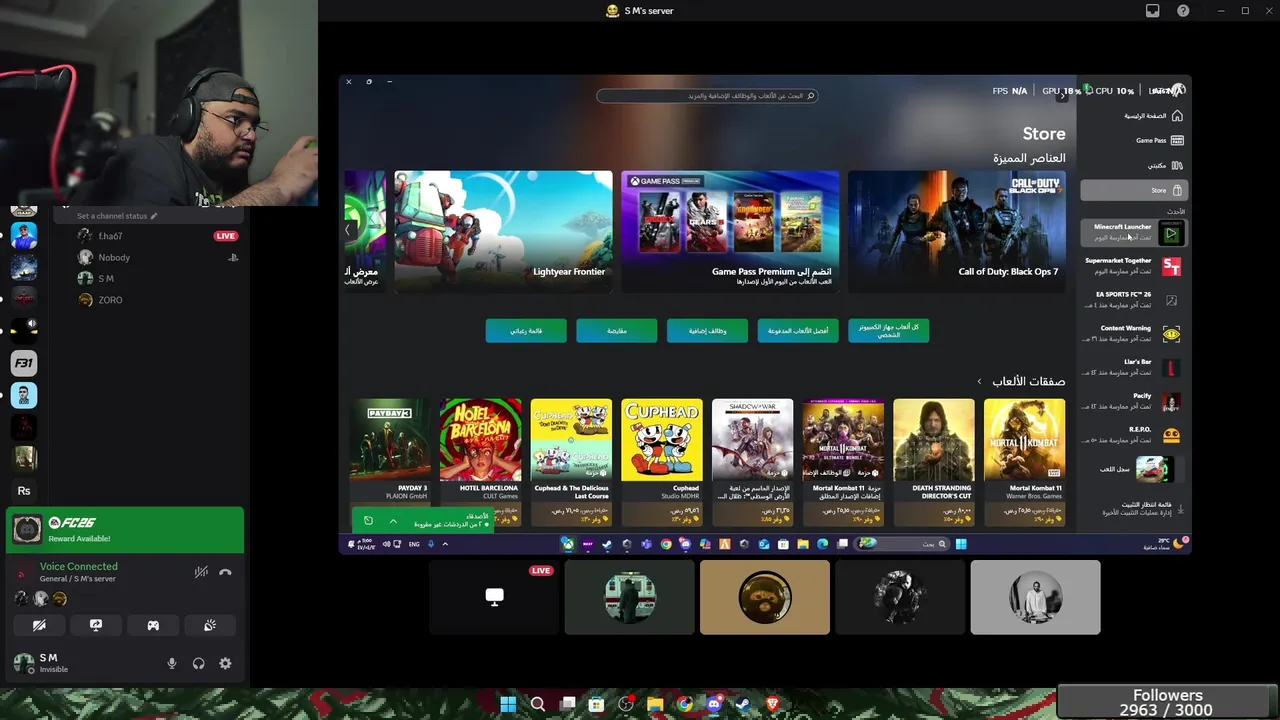Toggle Discord headphones deafen
This screenshot has width=1280, height=720.
198,663
